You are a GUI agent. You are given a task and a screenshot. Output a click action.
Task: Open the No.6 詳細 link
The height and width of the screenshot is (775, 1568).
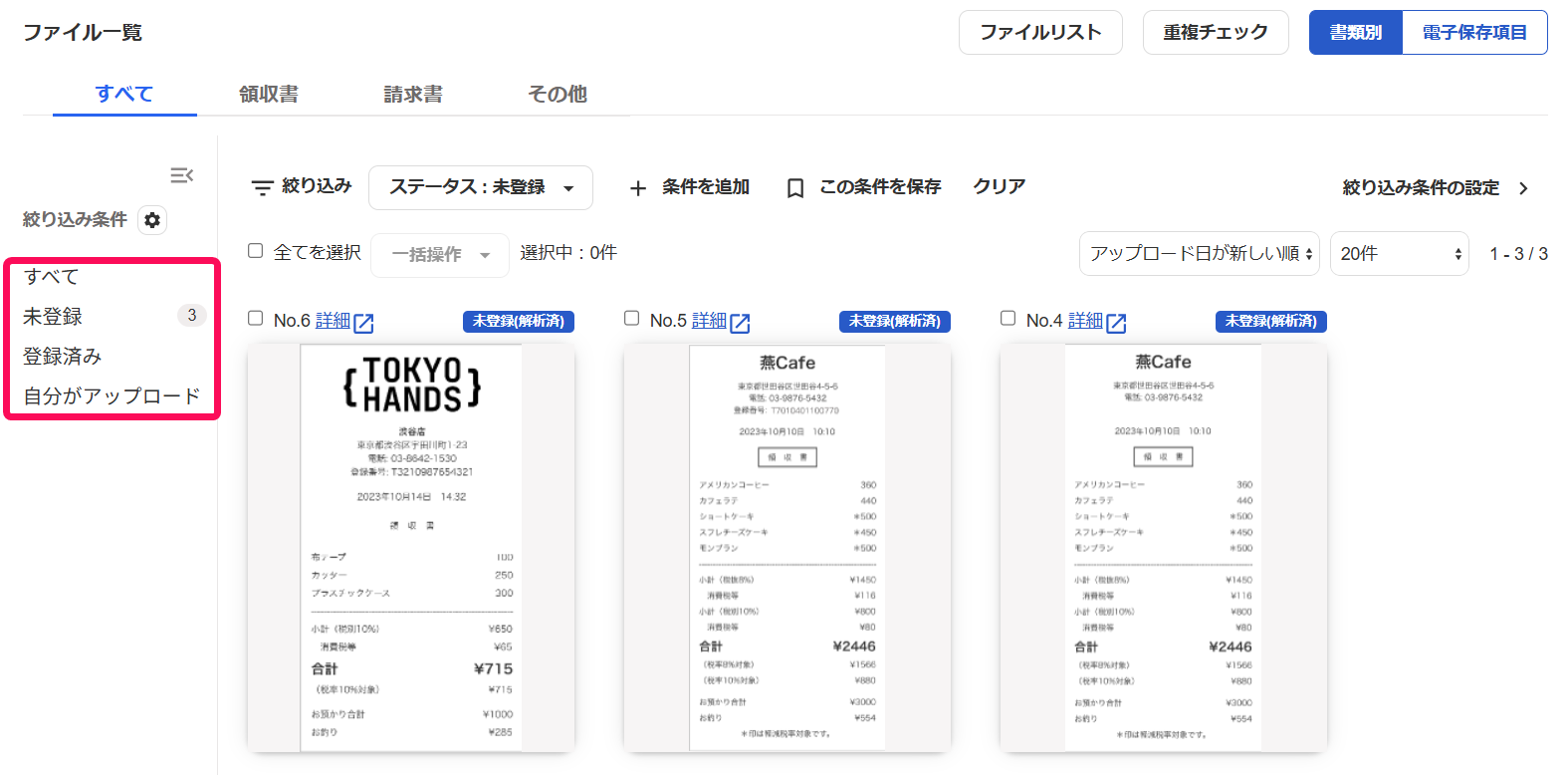(333, 321)
